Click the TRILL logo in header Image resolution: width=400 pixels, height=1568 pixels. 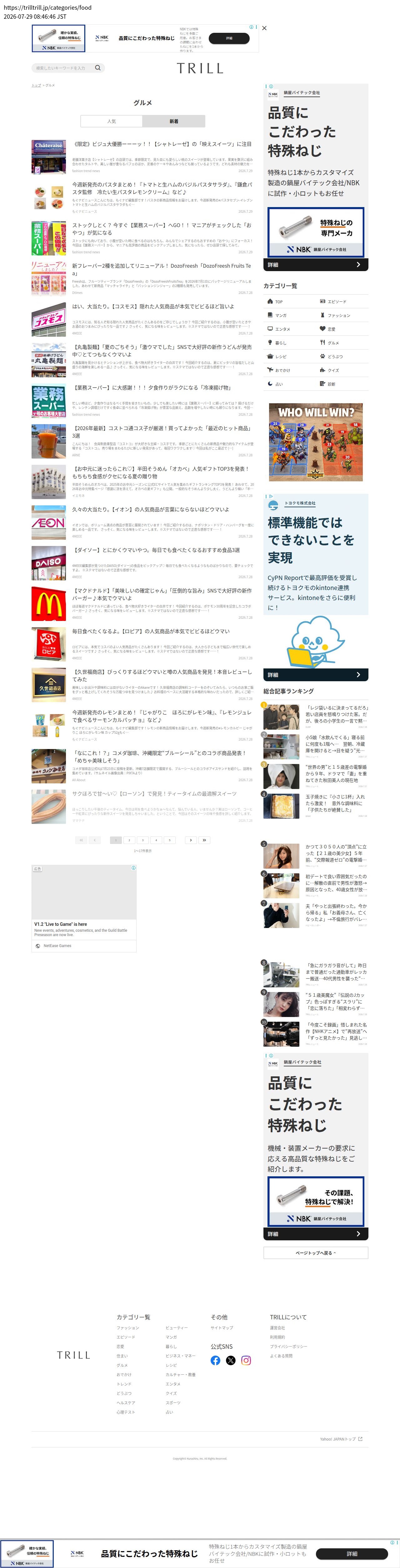(x=200, y=68)
